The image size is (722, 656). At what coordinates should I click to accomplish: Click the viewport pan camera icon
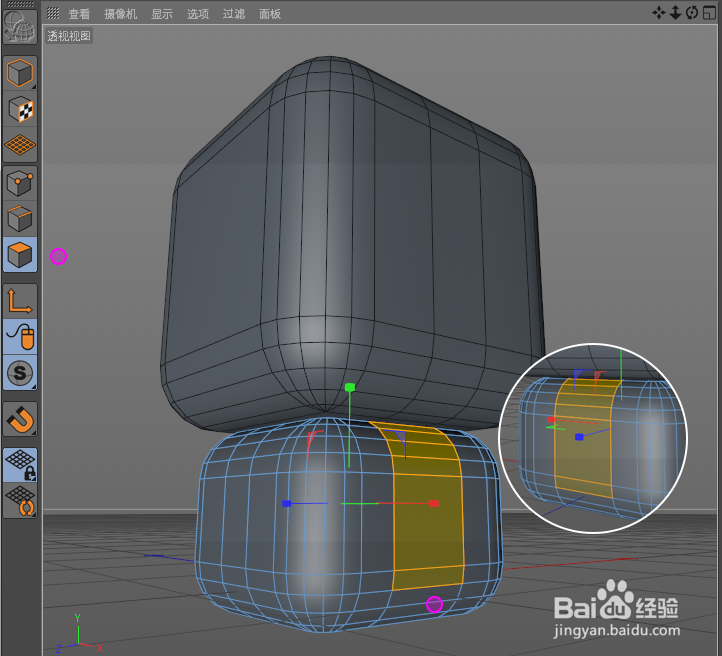659,13
